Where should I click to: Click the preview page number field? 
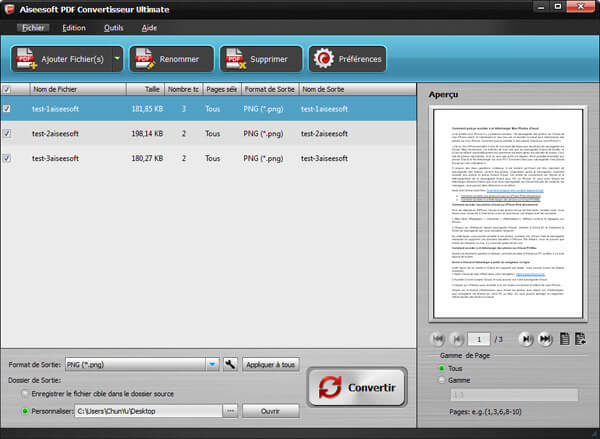click(479, 339)
